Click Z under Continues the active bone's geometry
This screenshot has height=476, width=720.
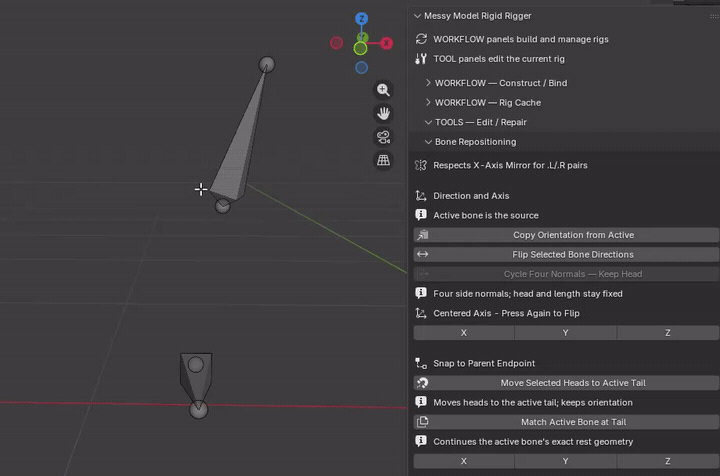point(668,461)
